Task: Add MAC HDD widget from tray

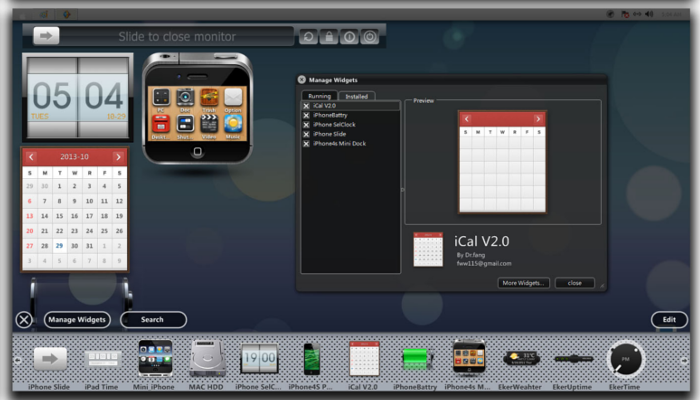Action: [x=207, y=358]
